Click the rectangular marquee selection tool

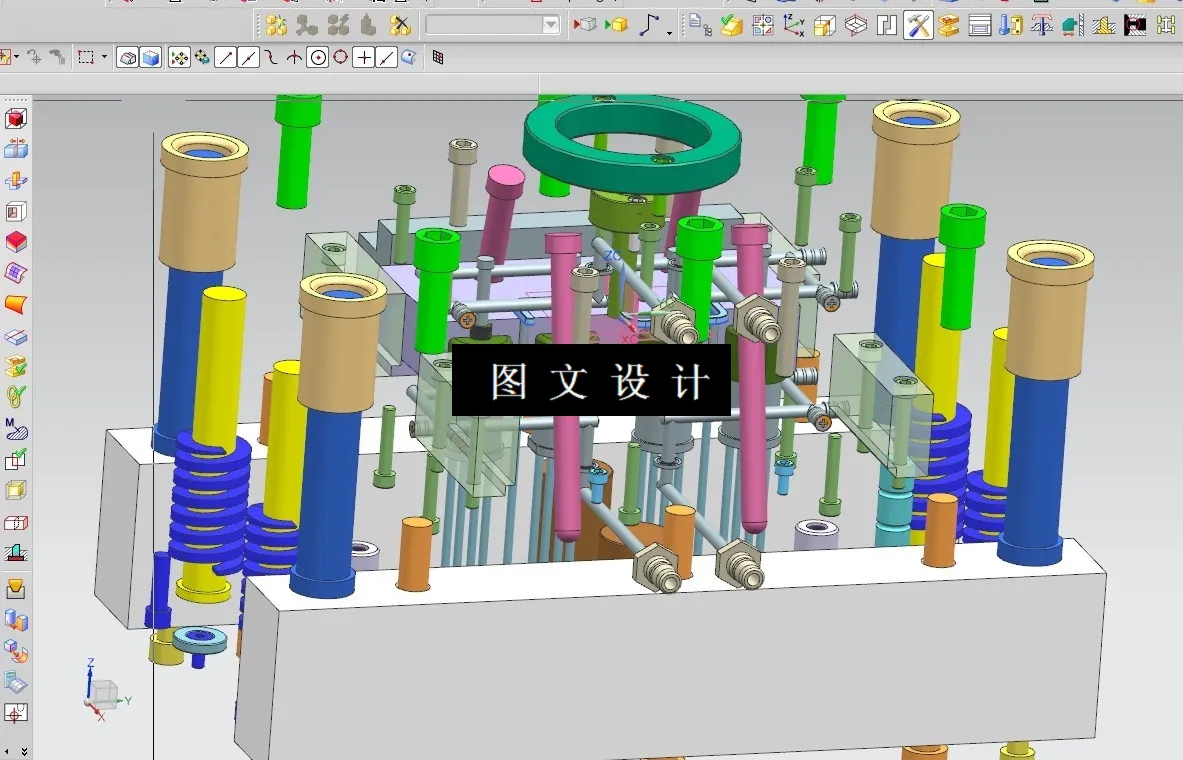[86, 57]
